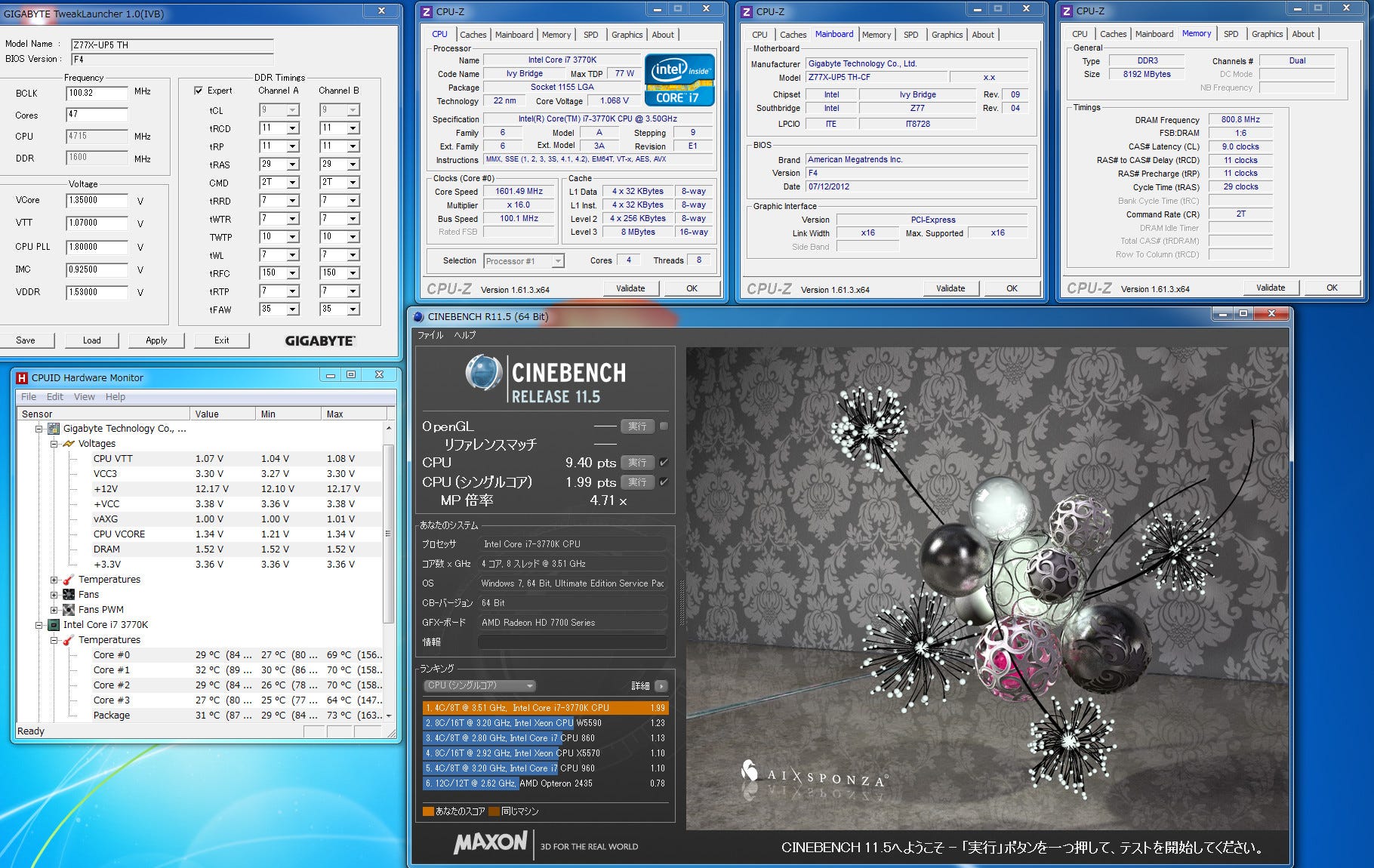Click the Intel Core i7 3770K chip icon
1374x868 pixels.
(54, 624)
